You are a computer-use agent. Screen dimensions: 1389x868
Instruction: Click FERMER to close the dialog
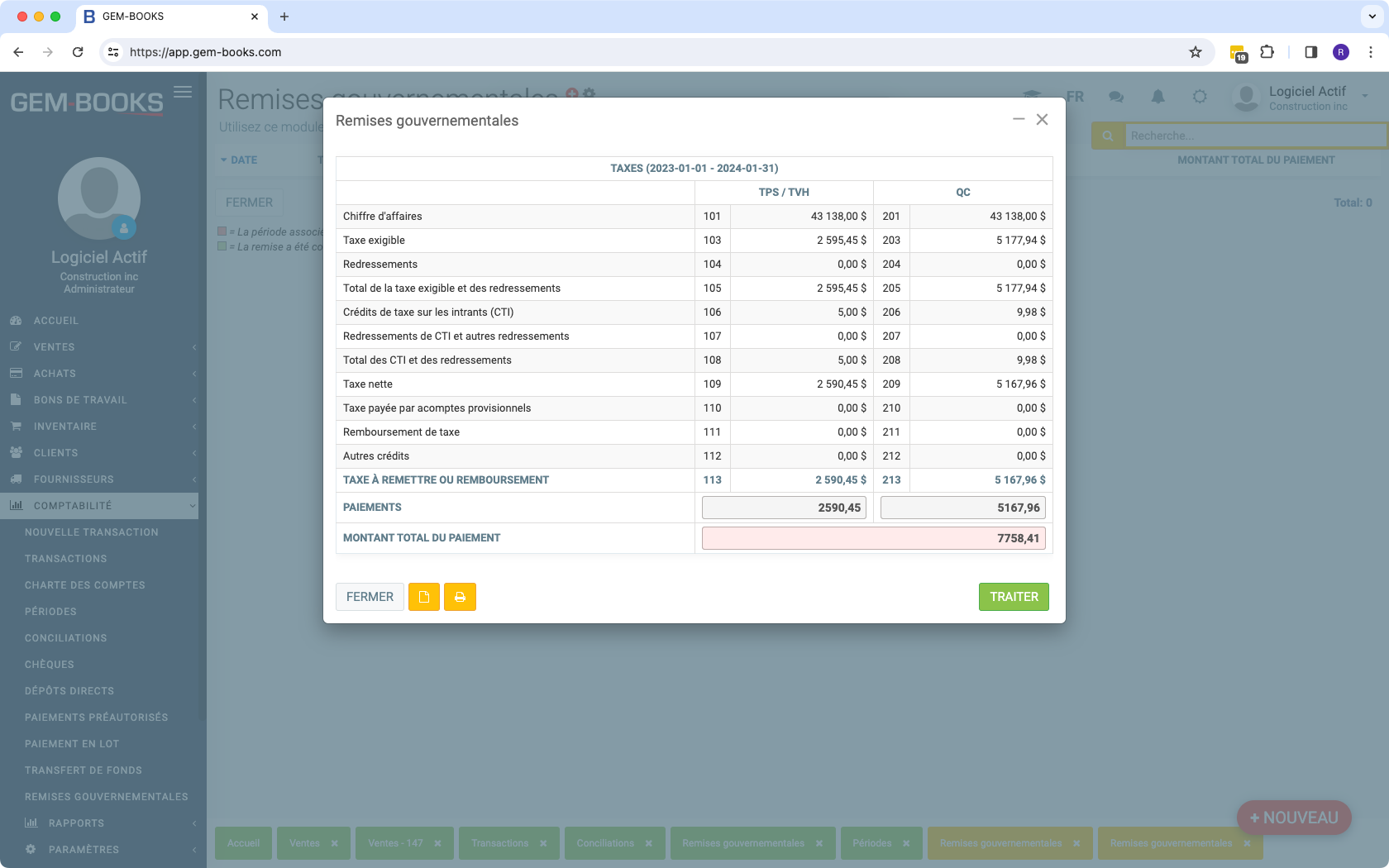[x=370, y=596]
